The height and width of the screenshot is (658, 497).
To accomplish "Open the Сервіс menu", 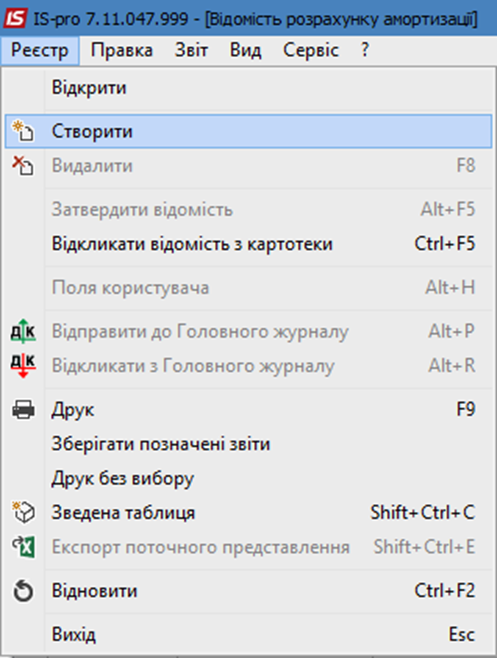I will (311, 50).
